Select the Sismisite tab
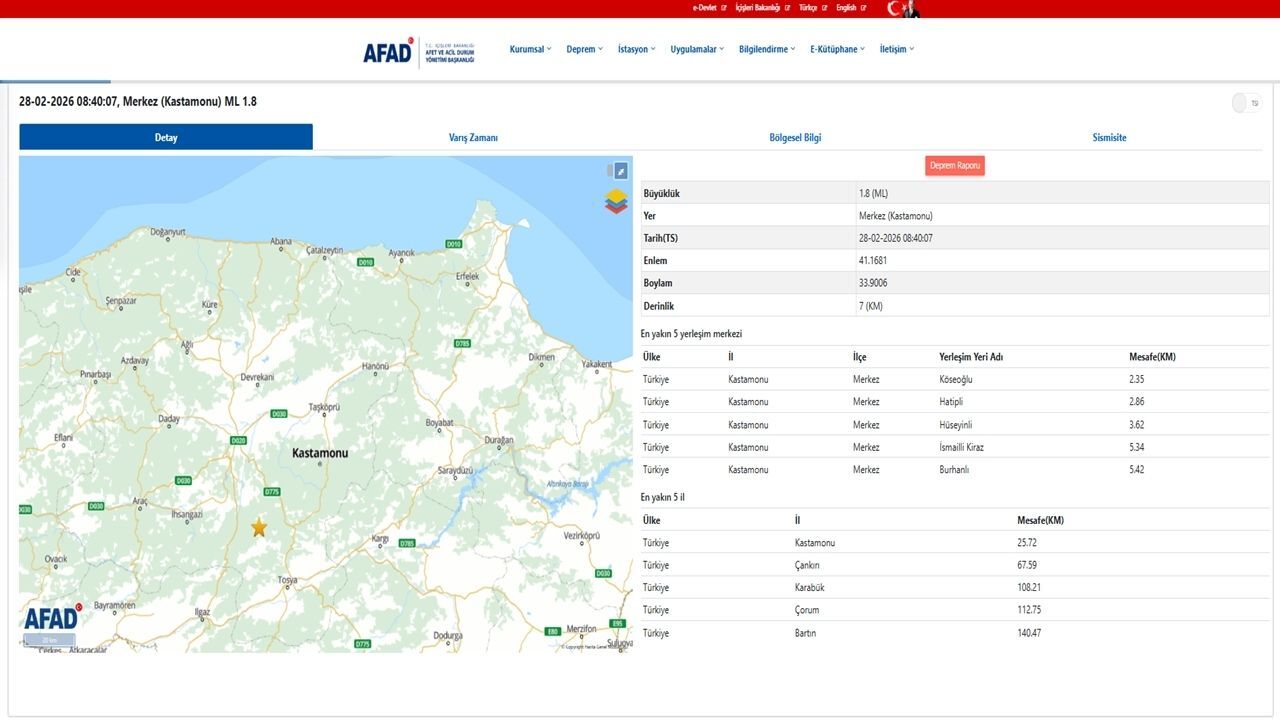Viewport: 1280px width, 720px height. 1109,137
